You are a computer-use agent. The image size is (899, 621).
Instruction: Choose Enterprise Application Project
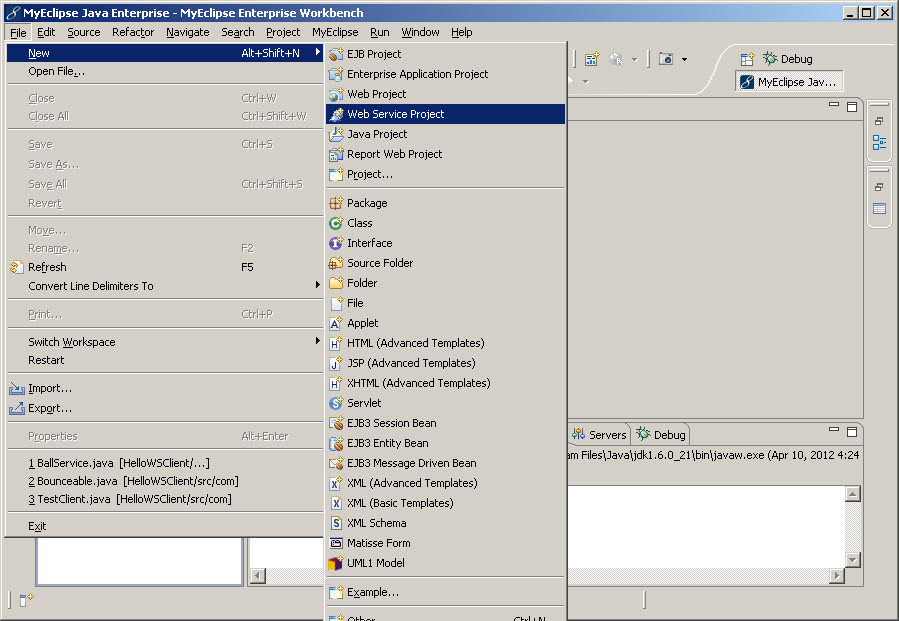[445, 74]
